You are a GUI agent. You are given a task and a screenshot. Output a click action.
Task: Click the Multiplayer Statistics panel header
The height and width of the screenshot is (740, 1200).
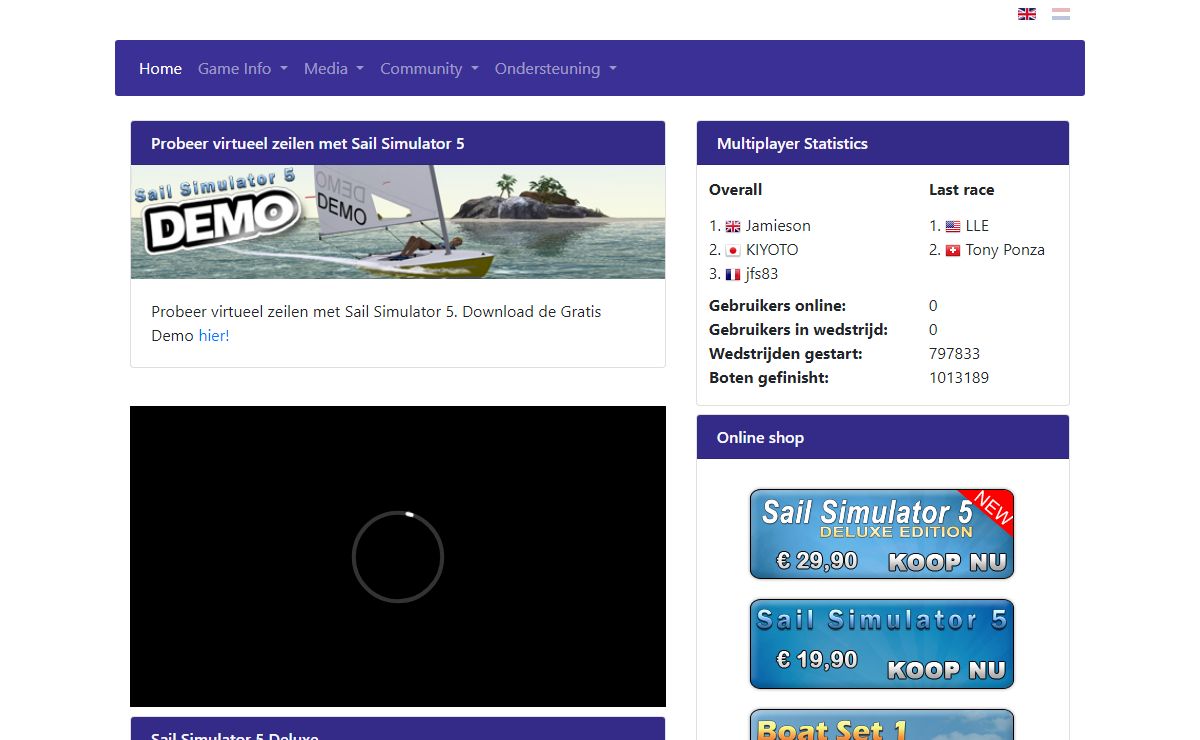[883, 143]
